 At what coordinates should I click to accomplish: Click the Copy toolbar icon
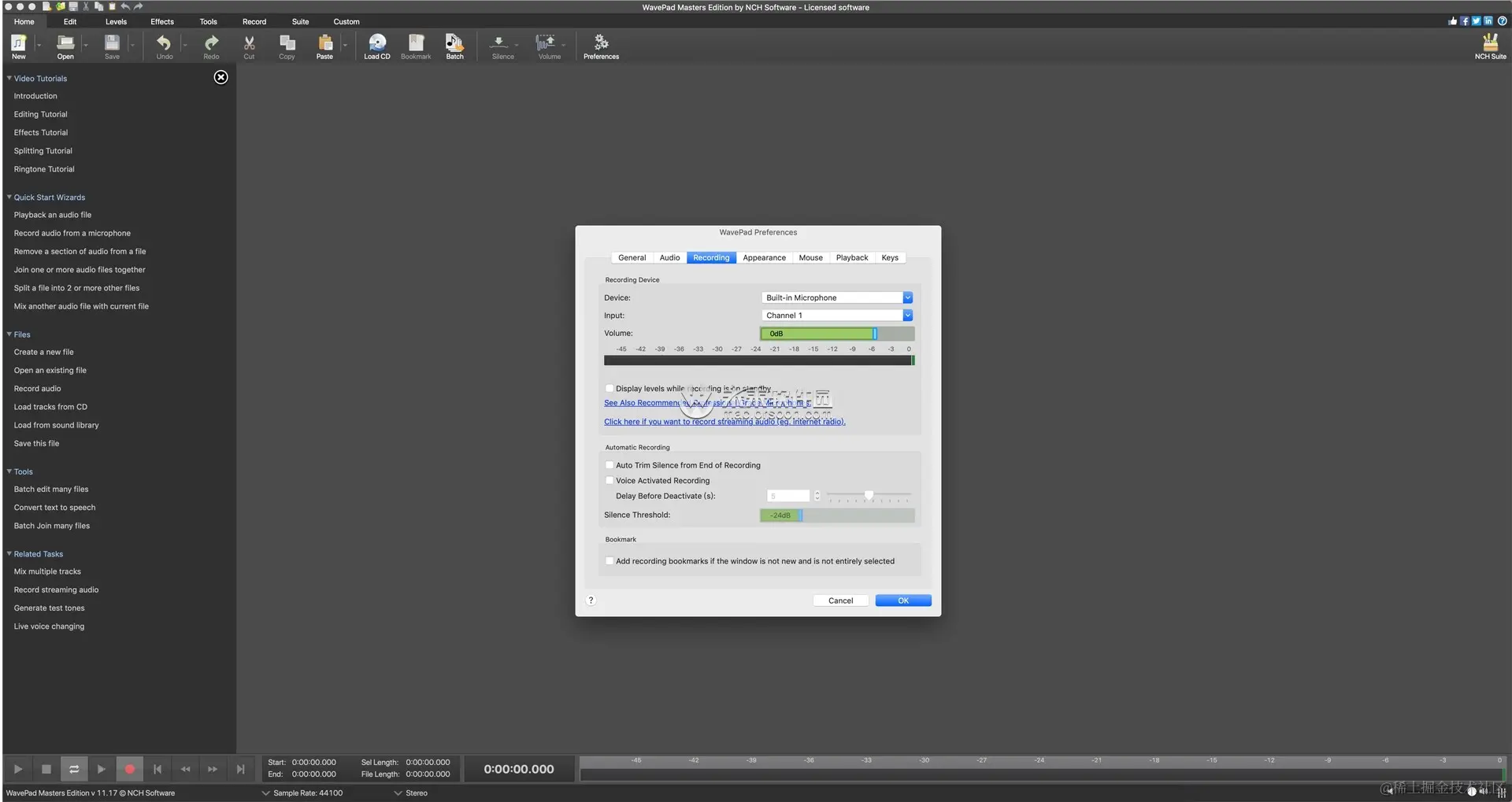point(287,46)
